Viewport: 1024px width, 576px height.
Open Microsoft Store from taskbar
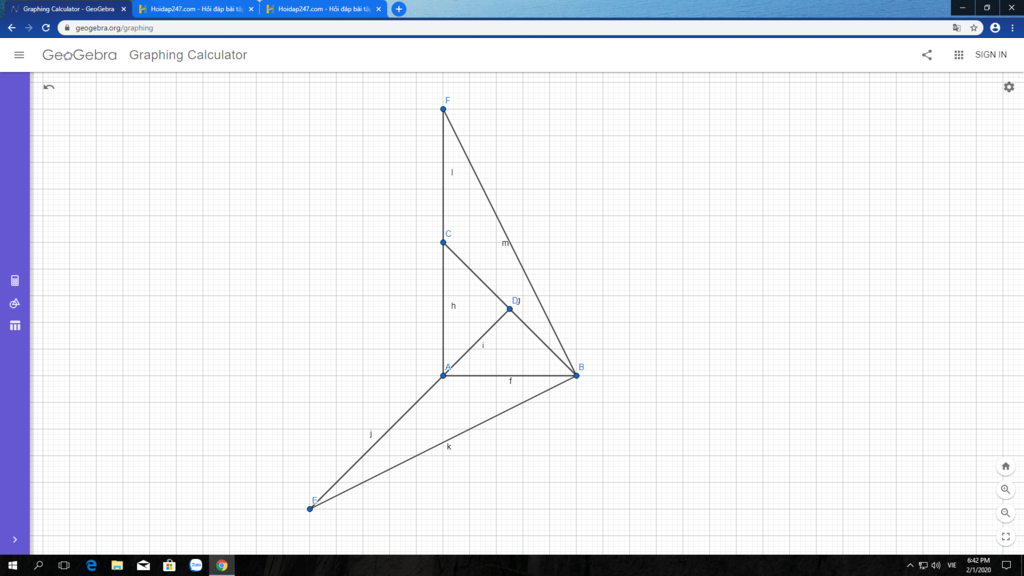pyautogui.click(x=169, y=566)
